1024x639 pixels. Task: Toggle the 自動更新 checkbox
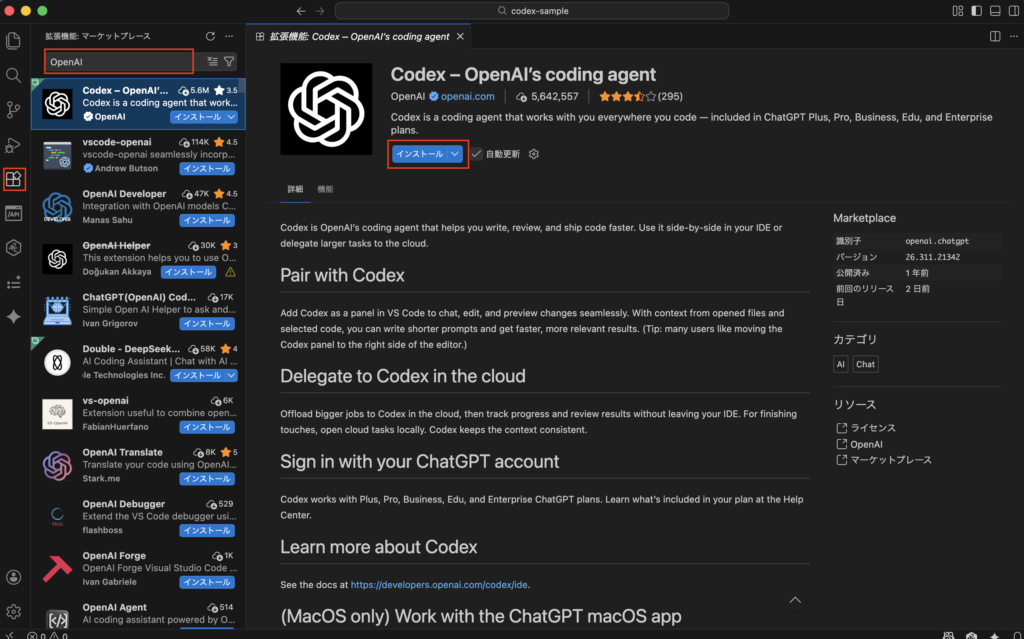tap(476, 154)
